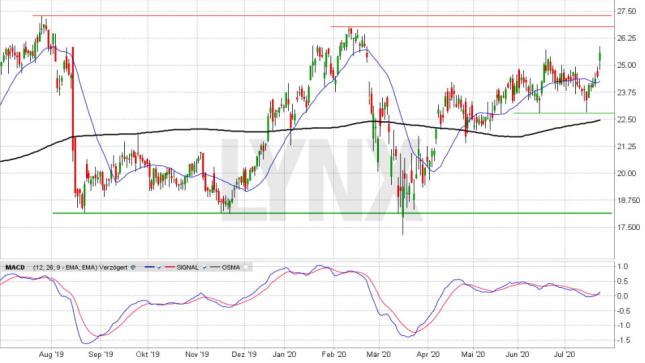Screen dimensions: 645x363
Task: Click the Okt '19 date label
Action: tap(147, 354)
